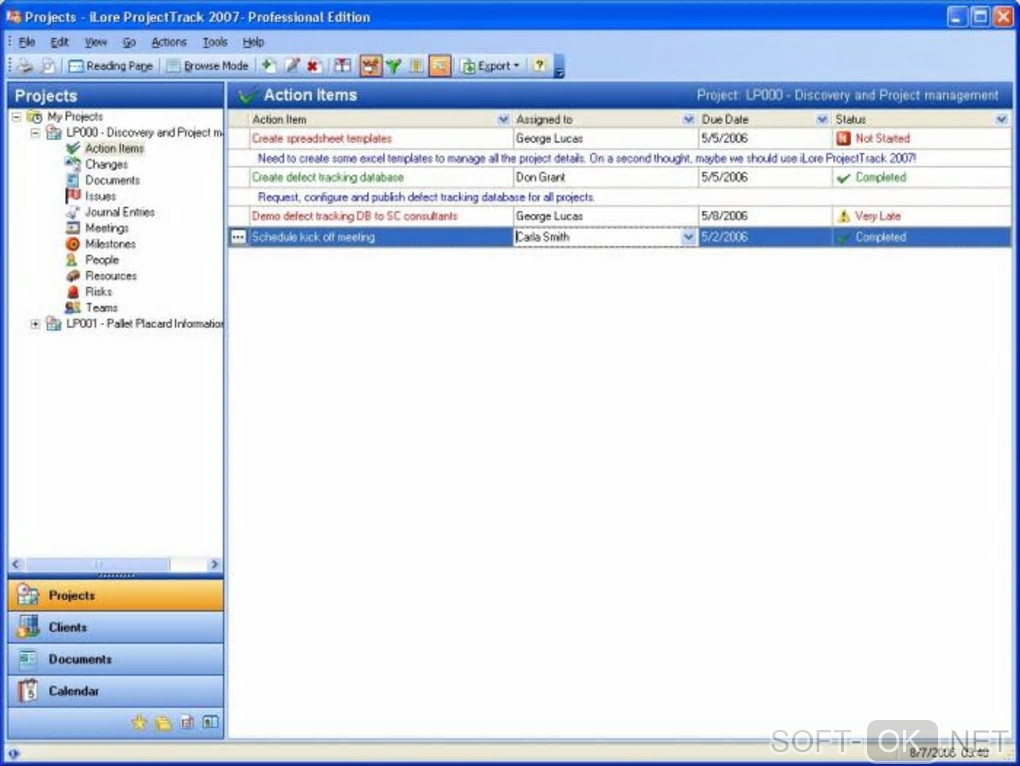1020x766 pixels.
Task: Open the Go menu
Action: [129, 42]
